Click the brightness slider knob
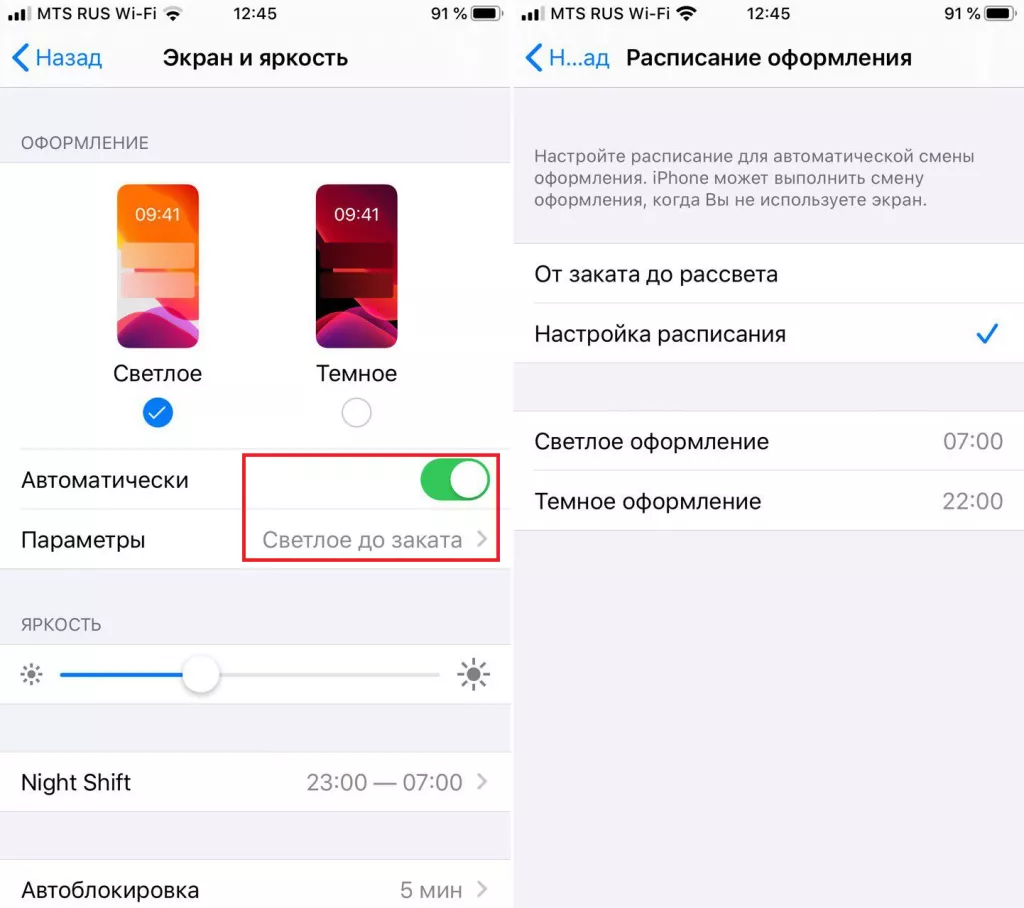This screenshot has height=908, width=1024. point(200,675)
